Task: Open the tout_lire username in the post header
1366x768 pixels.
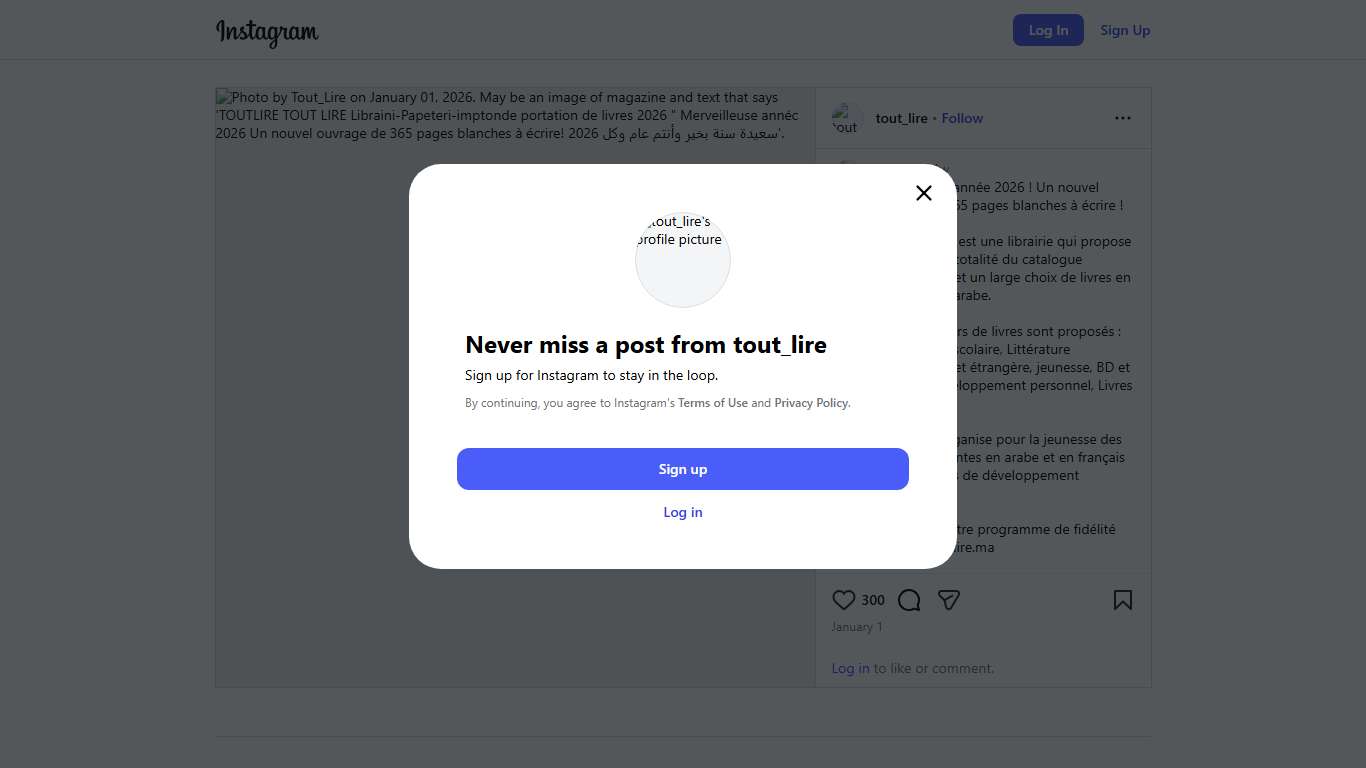Action: pyautogui.click(x=901, y=118)
